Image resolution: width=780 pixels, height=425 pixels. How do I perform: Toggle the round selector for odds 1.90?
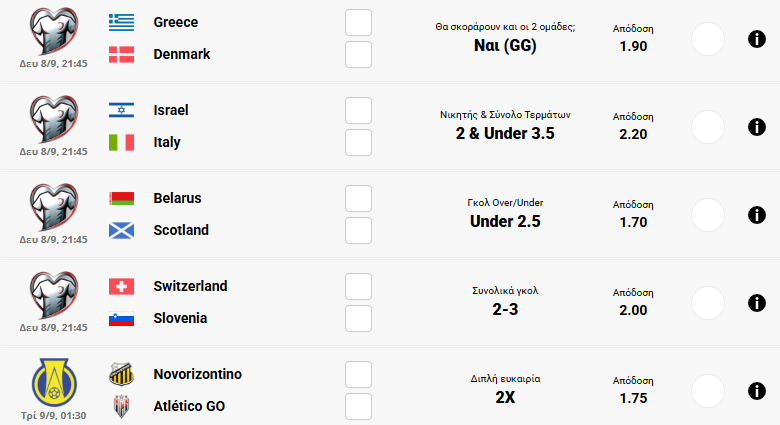click(708, 39)
